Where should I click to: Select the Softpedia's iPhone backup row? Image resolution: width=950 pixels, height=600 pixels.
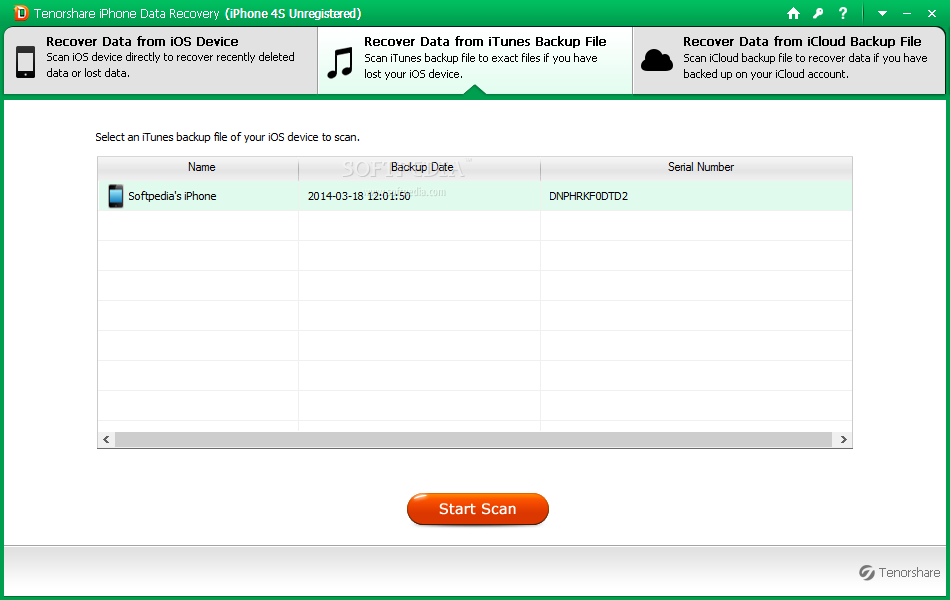click(475, 196)
